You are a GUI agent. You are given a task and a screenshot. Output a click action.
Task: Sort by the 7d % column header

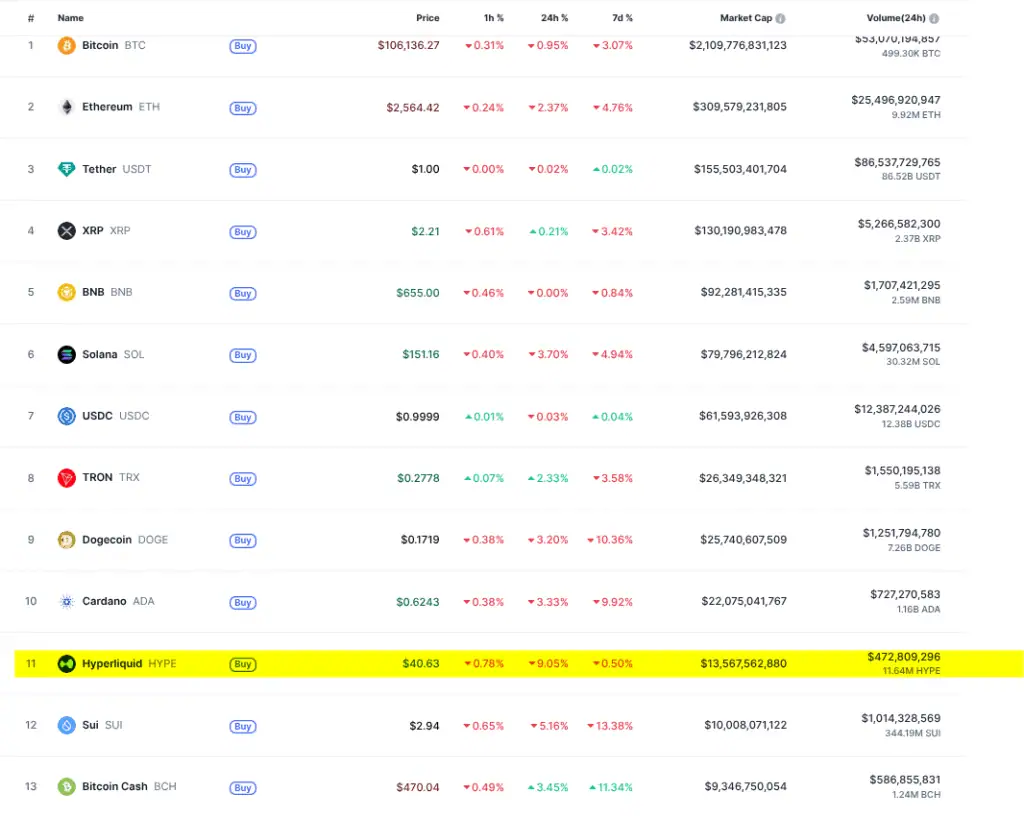tap(622, 18)
